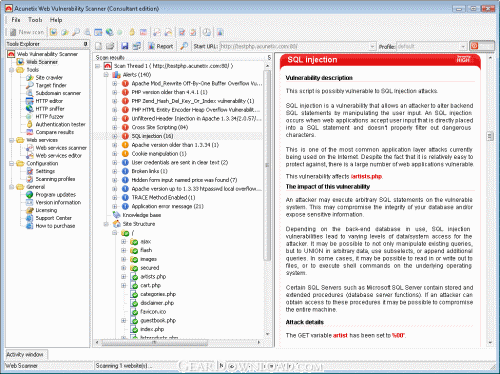Open scheduler clock icon in top toolbar
The height and width of the screenshot is (374, 500).
207,32
